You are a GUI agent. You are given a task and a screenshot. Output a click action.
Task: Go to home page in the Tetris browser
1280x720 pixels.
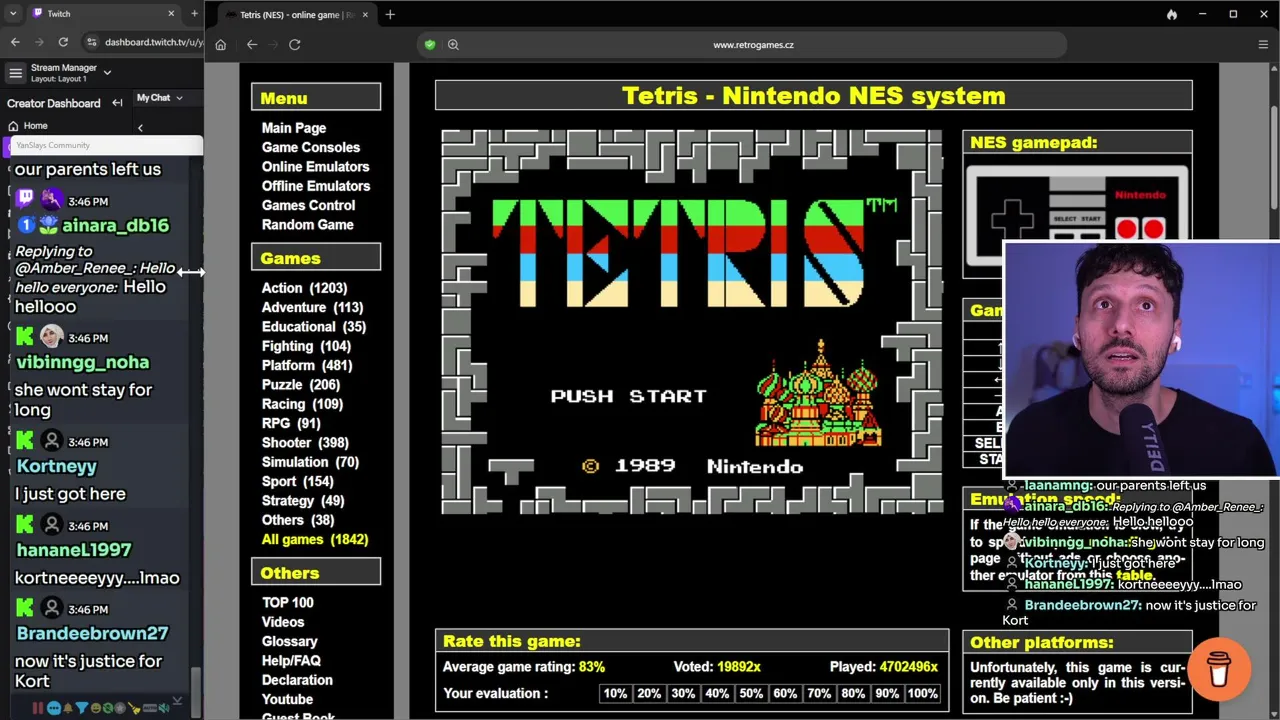click(221, 45)
